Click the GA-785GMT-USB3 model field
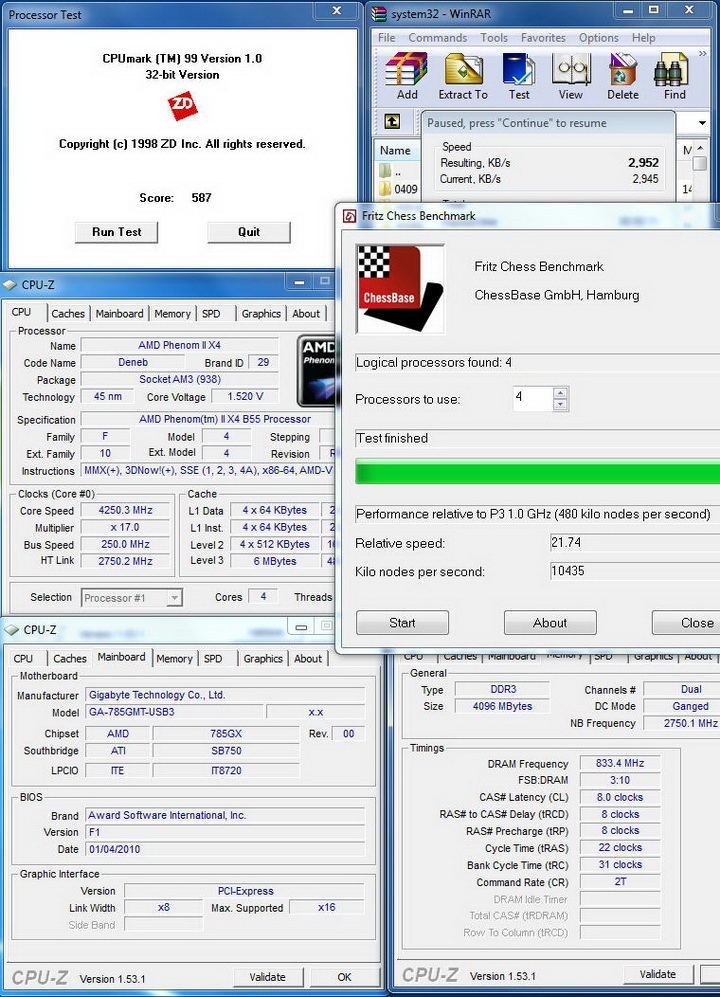Viewport: 720px width, 997px height. coord(174,712)
